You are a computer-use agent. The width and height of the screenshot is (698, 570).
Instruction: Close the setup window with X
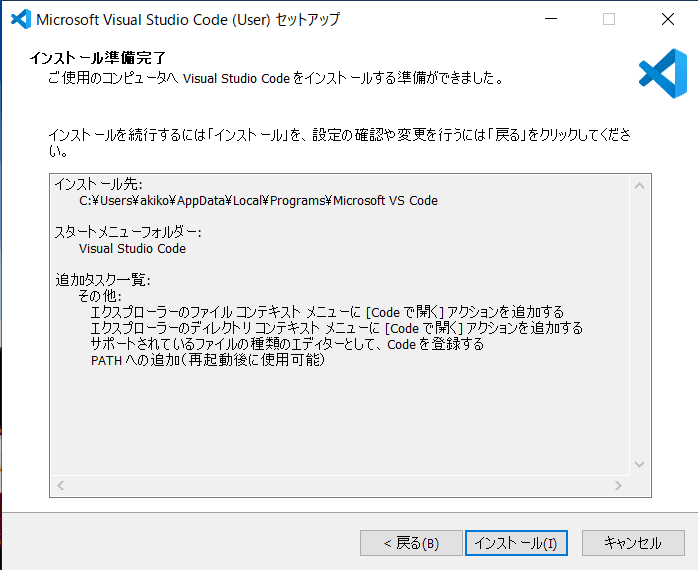(x=667, y=19)
